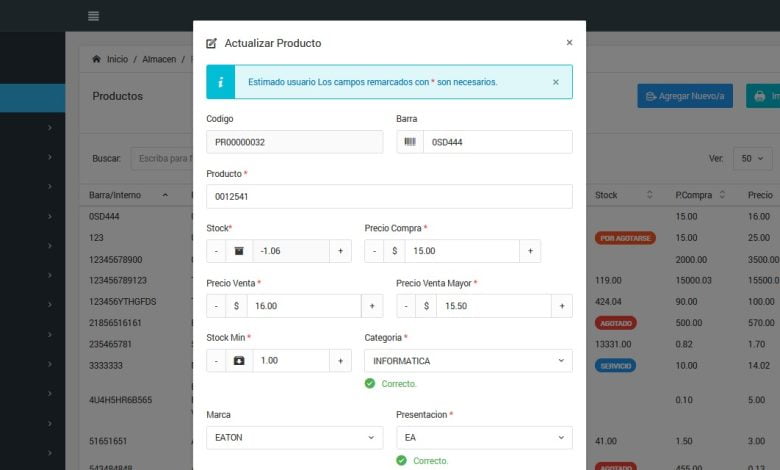780x470 pixels.
Task: Click the camera icon in Stock Min
Action: (x=238, y=360)
